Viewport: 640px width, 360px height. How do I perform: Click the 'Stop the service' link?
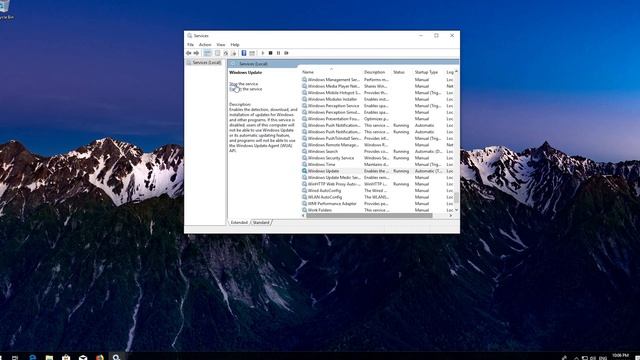tap(243, 84)
